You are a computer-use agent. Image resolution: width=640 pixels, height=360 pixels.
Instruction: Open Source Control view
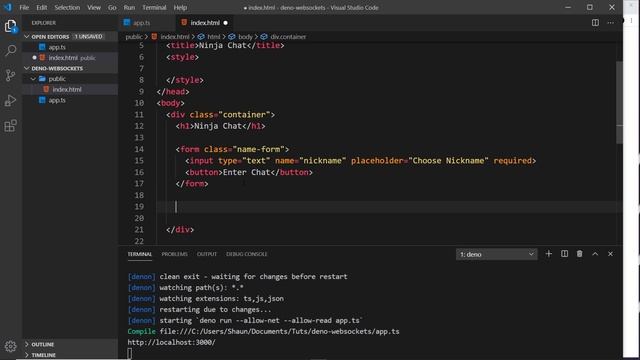coord(10,76)
